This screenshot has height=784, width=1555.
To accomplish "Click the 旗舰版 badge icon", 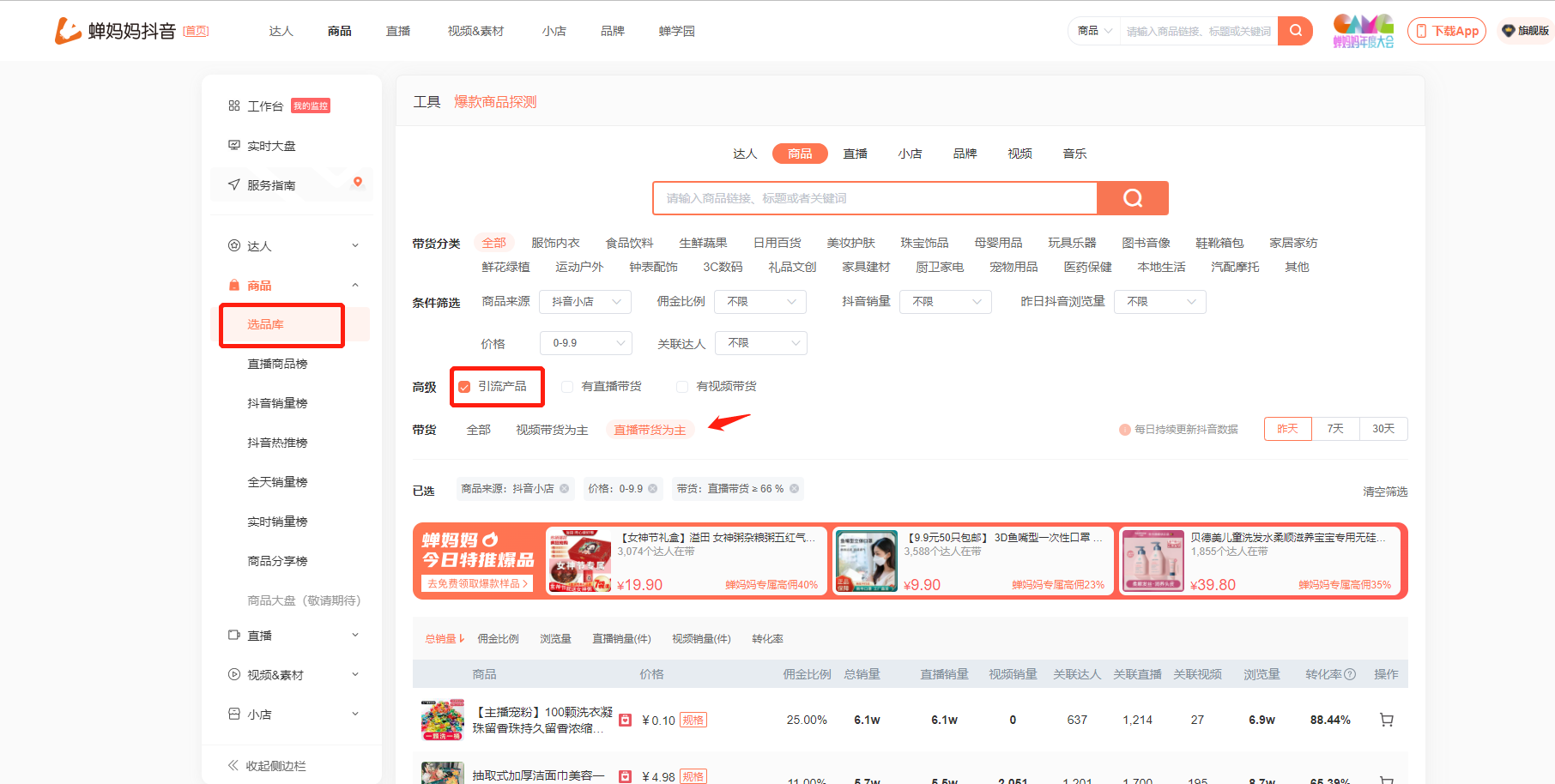I will [x=1508, y=31].
